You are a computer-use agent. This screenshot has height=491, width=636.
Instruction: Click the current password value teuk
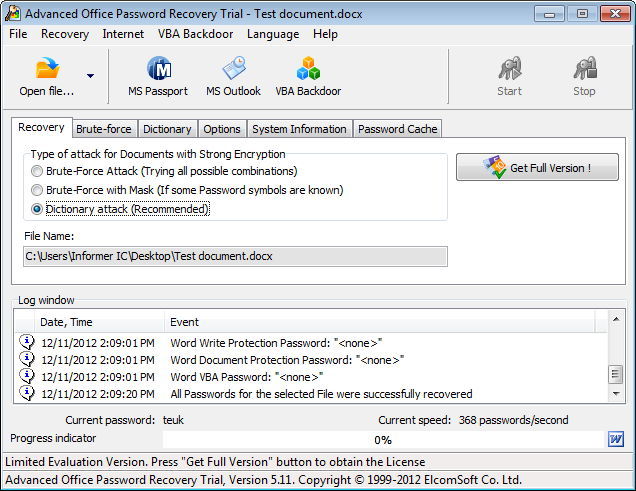coord(173,420)
